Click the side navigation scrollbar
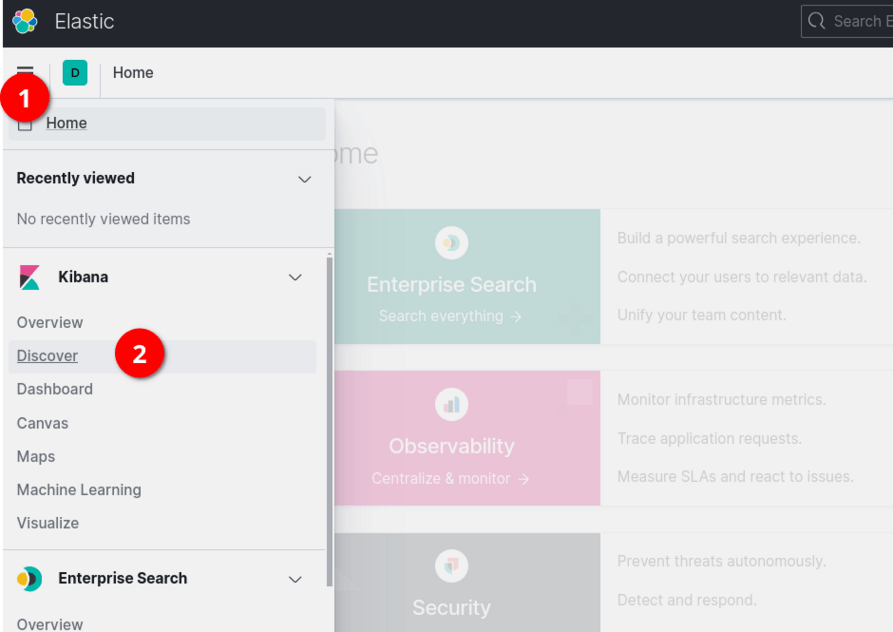Viewport: 893px width, 632px height. [x=330, y=420]
